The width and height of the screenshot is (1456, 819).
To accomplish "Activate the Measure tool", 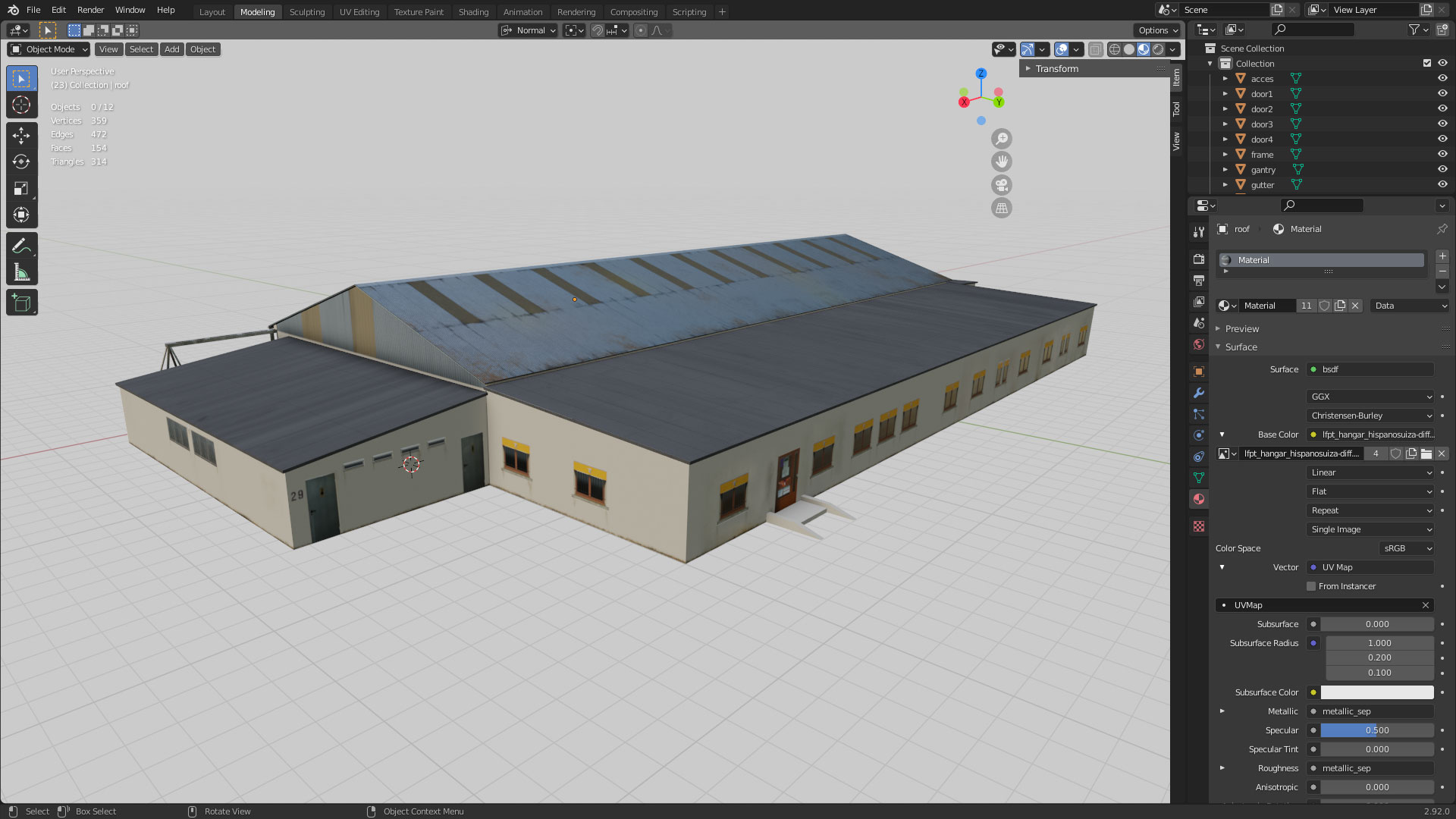I will [x=21, y=272].
